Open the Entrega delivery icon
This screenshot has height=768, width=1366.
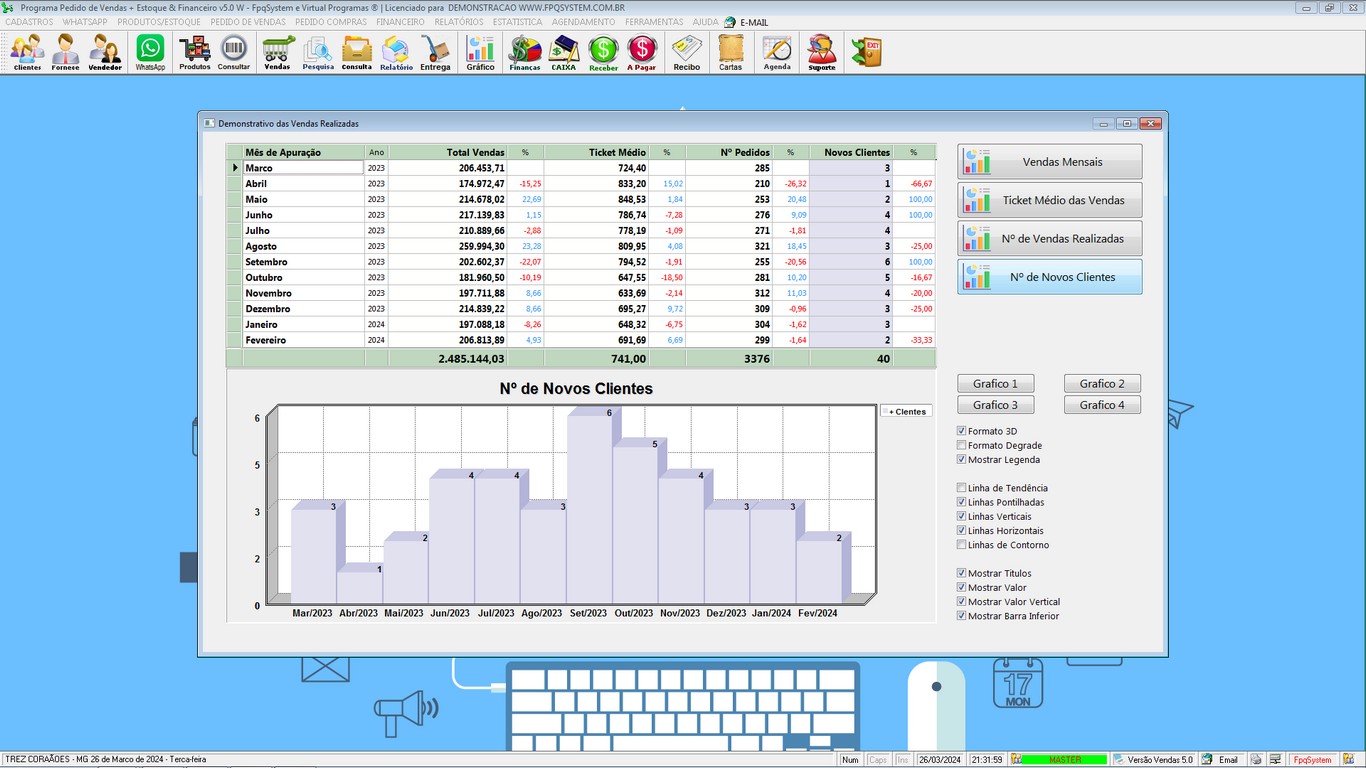click(435, 53)
